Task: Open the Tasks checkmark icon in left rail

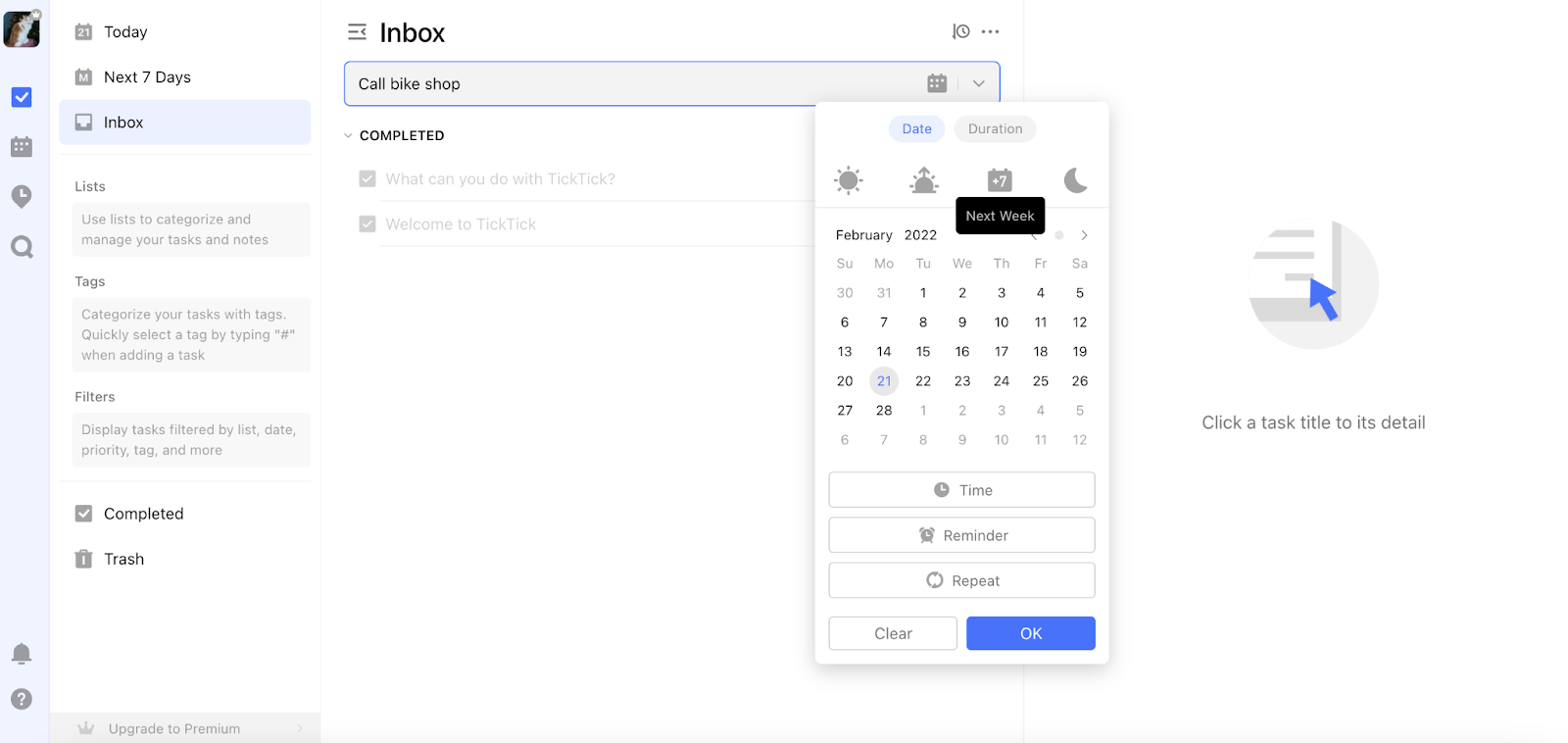Action: pyautogui.click(x=22, y=97)
